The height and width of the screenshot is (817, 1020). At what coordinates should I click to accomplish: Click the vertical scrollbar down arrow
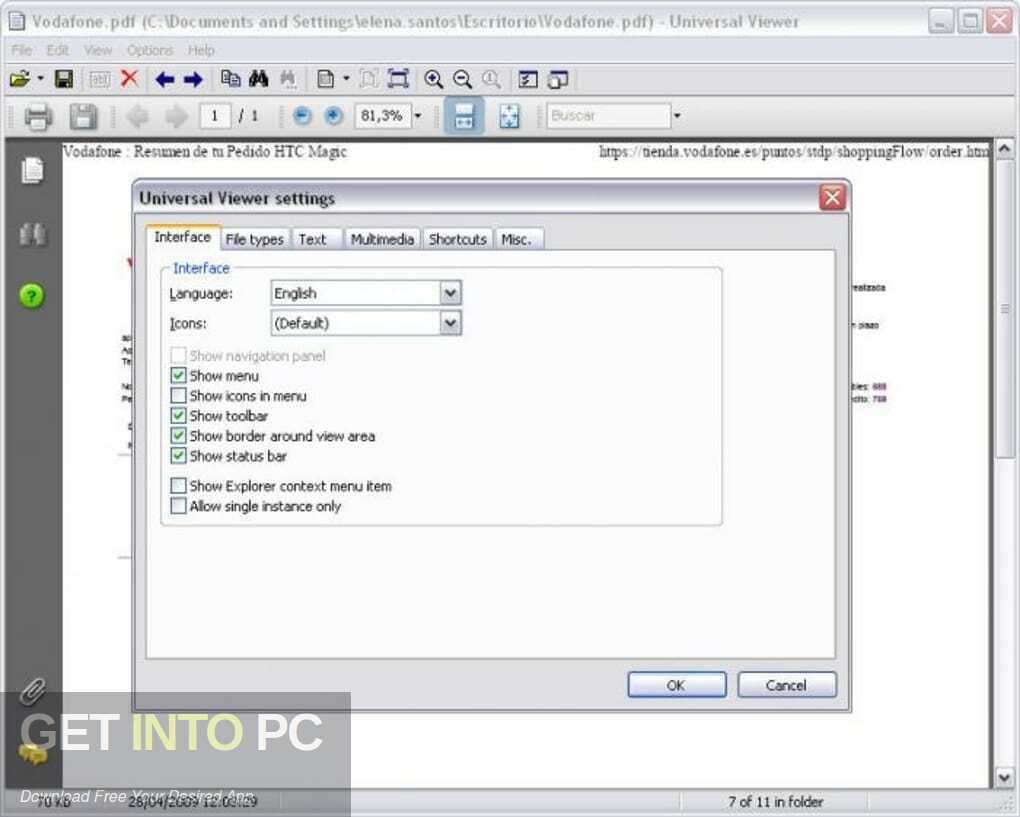(1004, 777)
